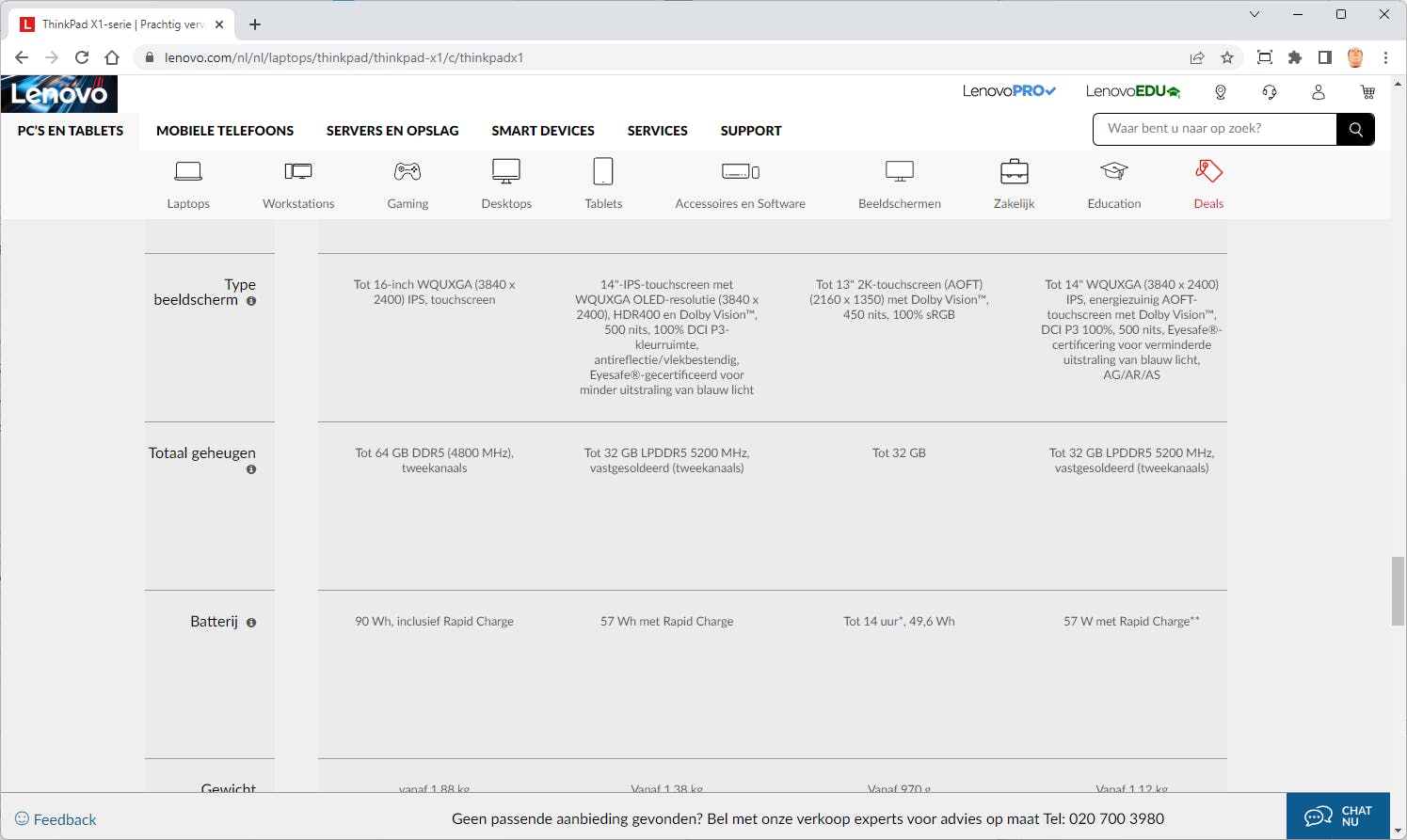
Task: Show info for Type beeldscherm
Action: click(251, 301)
